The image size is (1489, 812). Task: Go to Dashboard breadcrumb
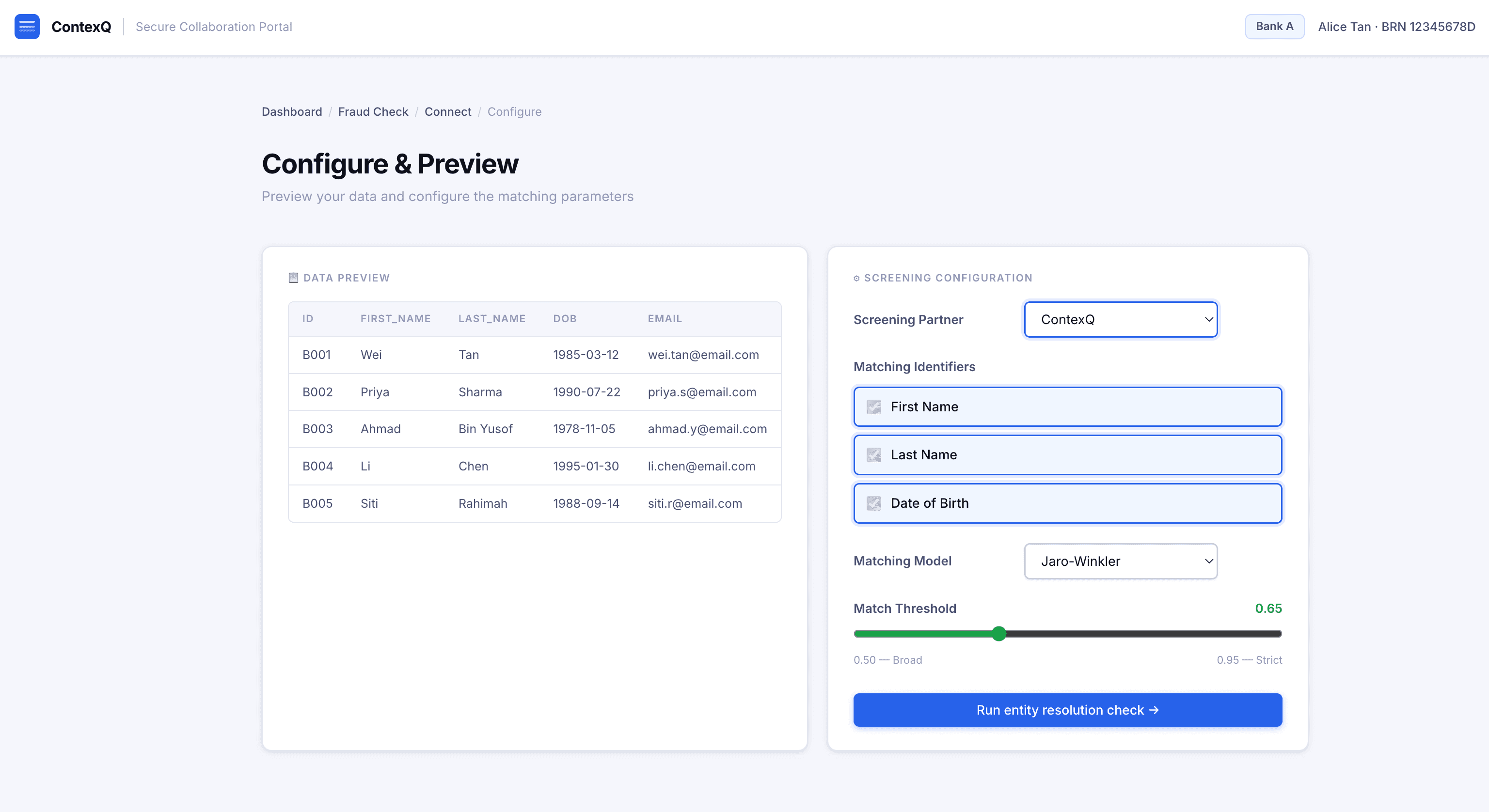pos(292,111)
